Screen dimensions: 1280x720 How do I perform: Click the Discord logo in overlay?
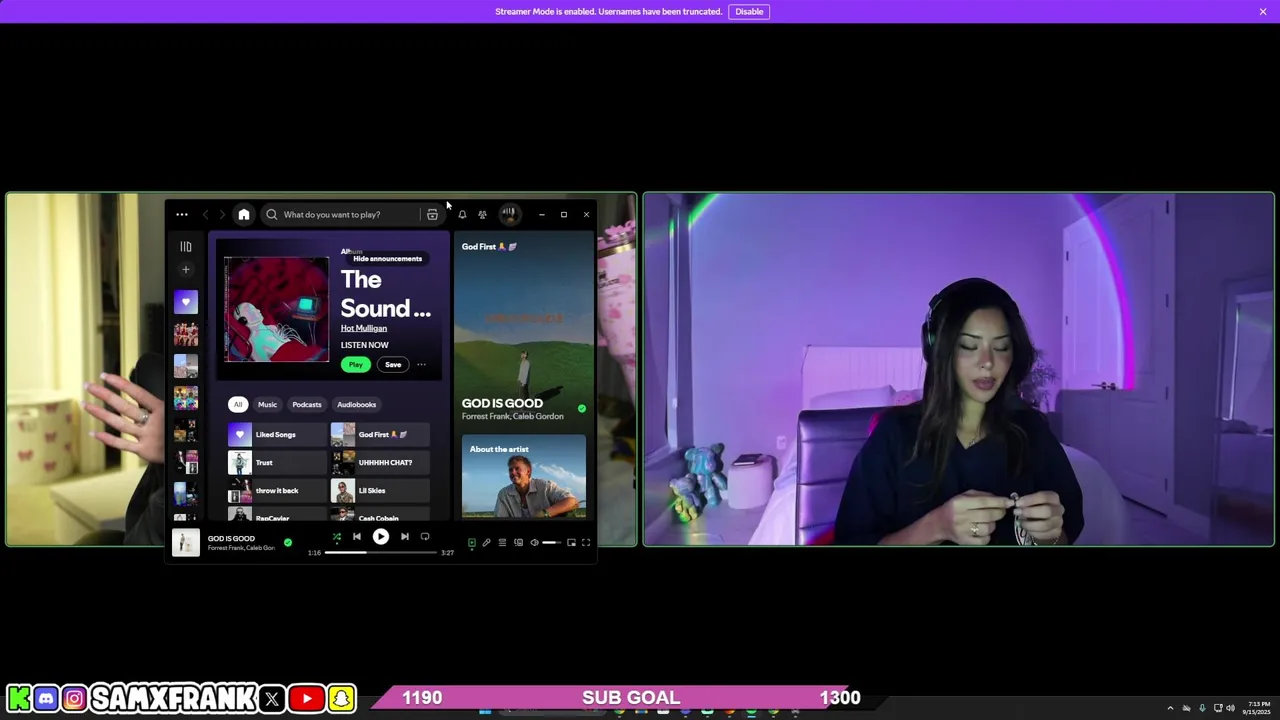(x=46, y=698)
